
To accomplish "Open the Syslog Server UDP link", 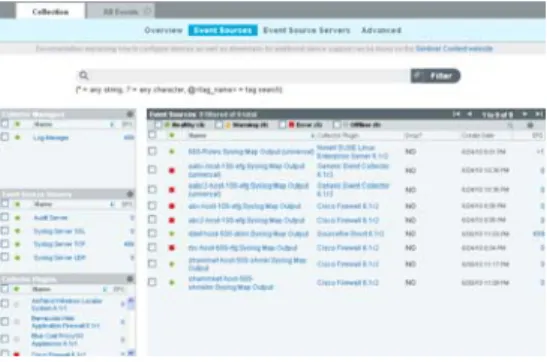I will click(59, 258).
